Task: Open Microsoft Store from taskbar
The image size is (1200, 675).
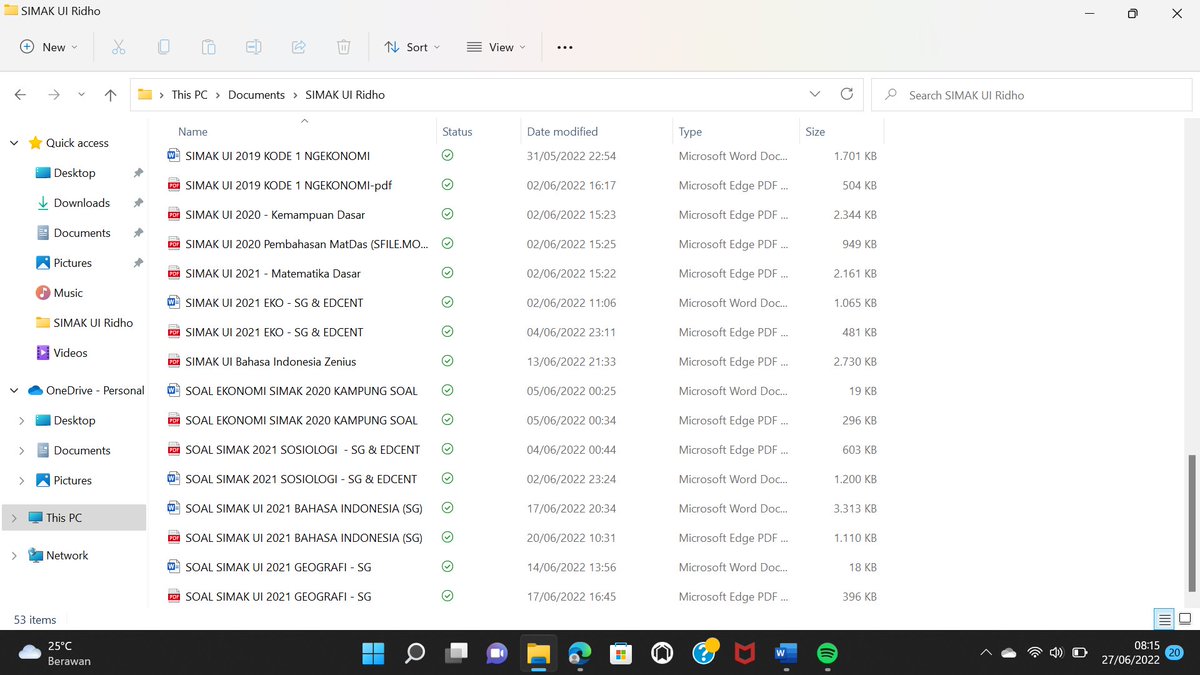Action: tap(620, 653)
